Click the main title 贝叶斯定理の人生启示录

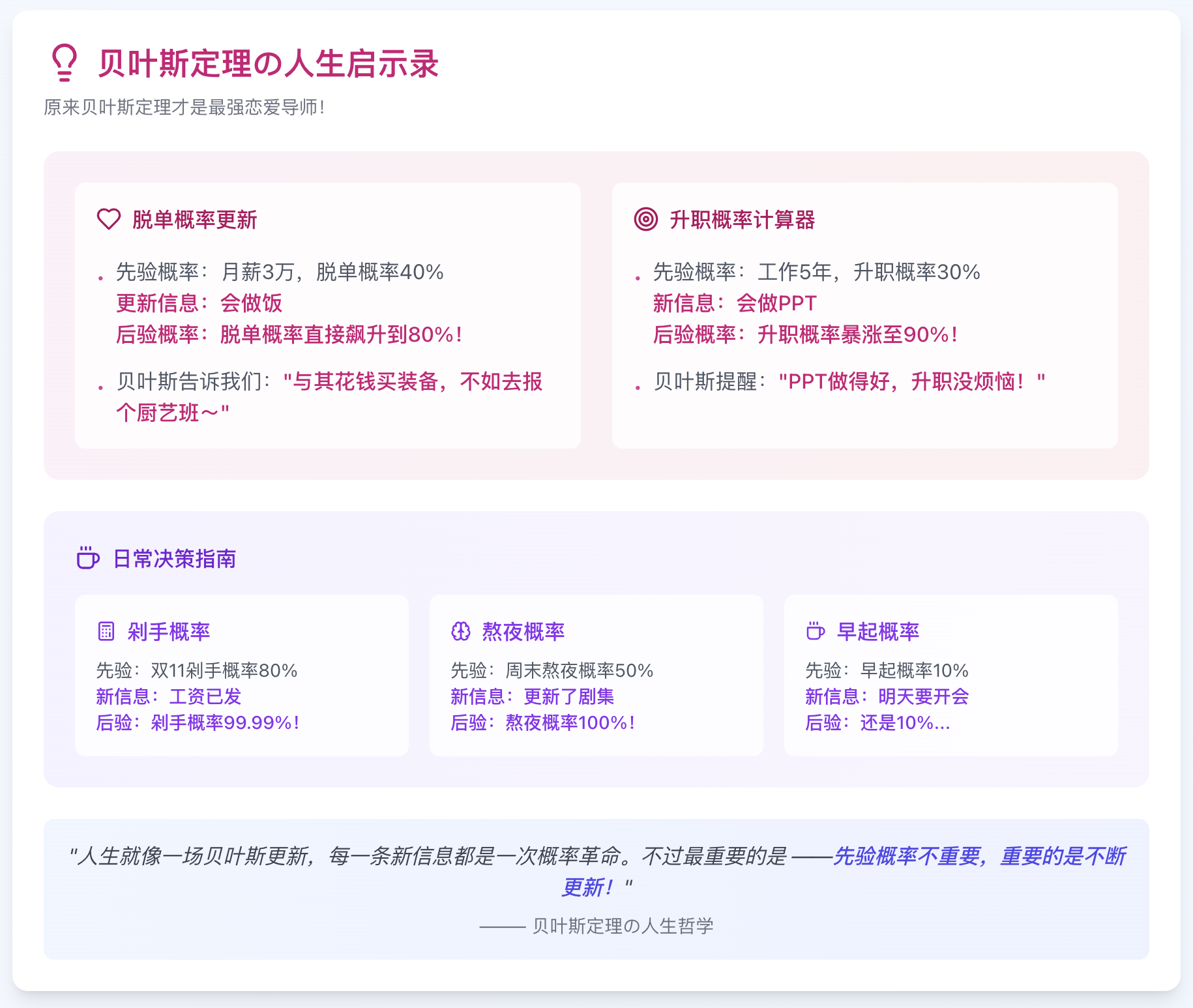click(268, 64)
